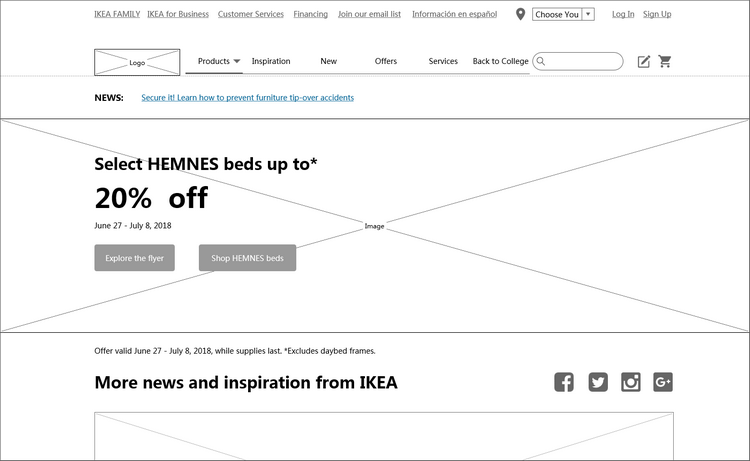Open the shopping cart

[x=665, y=62]
